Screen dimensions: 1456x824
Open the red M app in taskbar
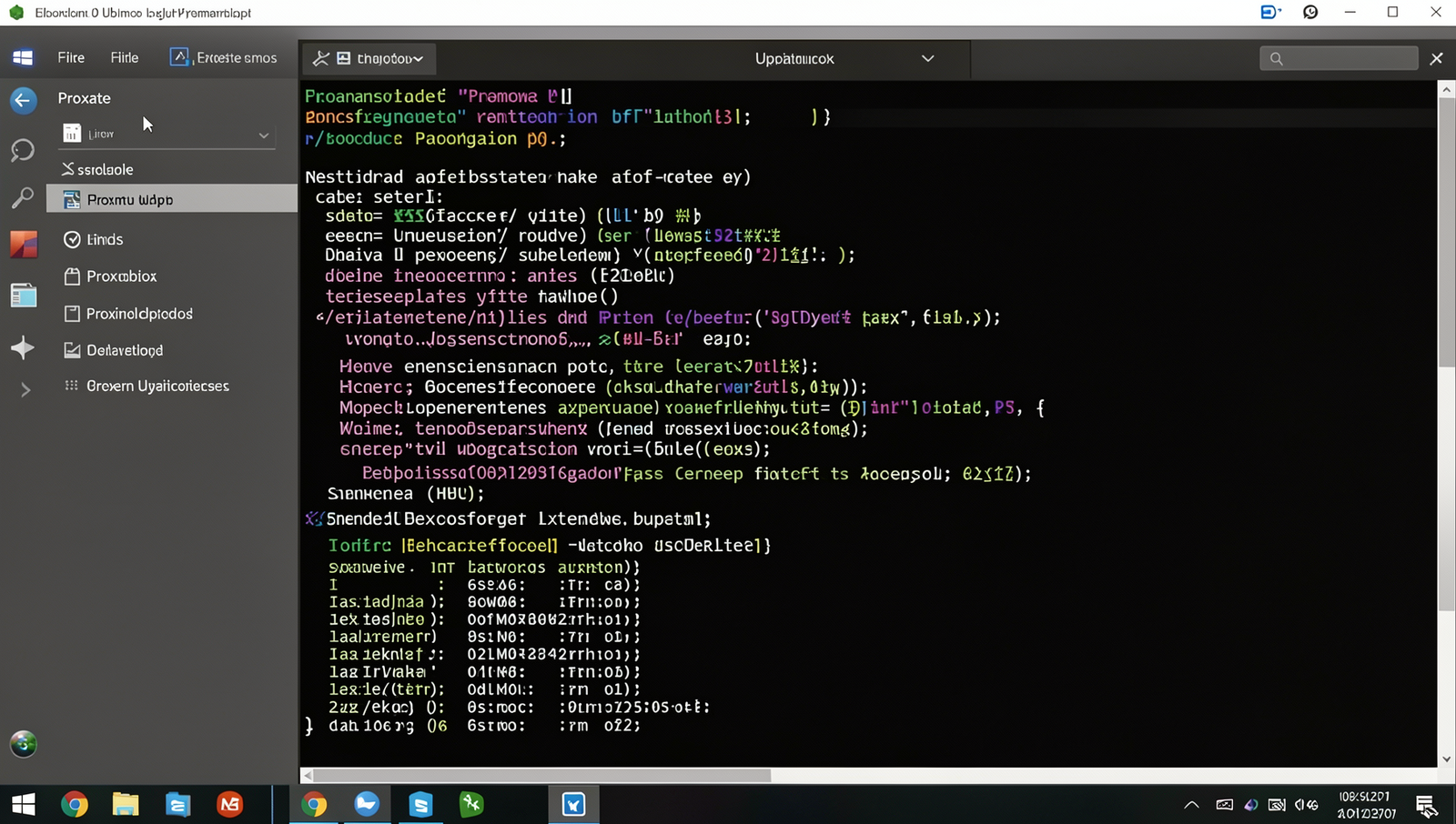230,805
